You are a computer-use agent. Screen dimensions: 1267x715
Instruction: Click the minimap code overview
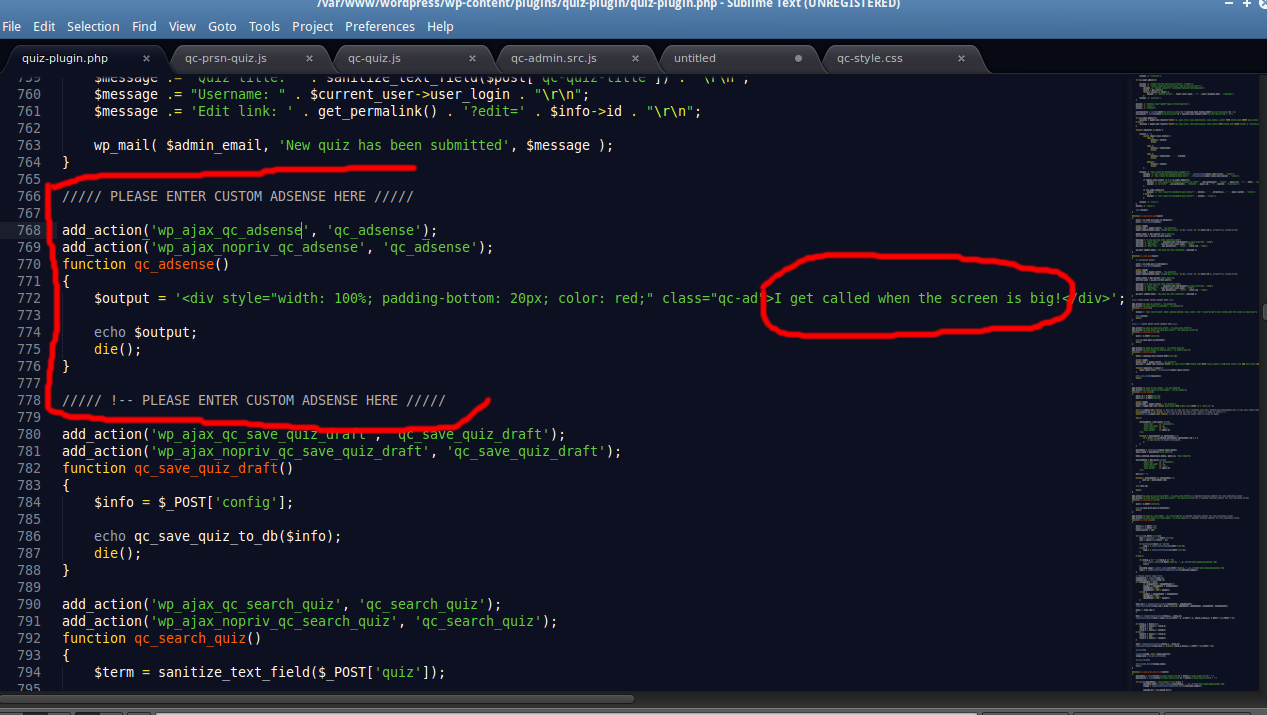point(1195,380)
